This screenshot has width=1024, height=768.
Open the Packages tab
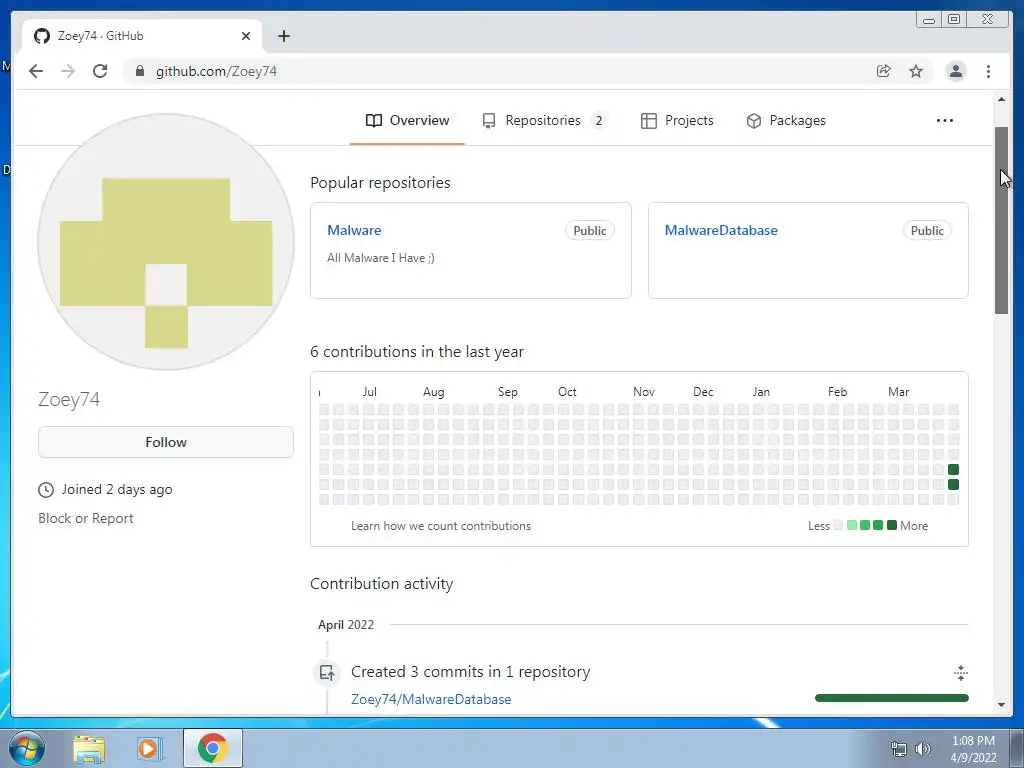pos(786,121)
